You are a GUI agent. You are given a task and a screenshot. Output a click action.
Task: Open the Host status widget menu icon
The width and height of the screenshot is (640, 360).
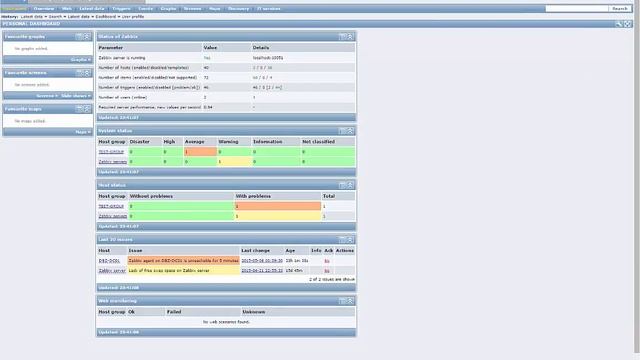tap(342, 185)
